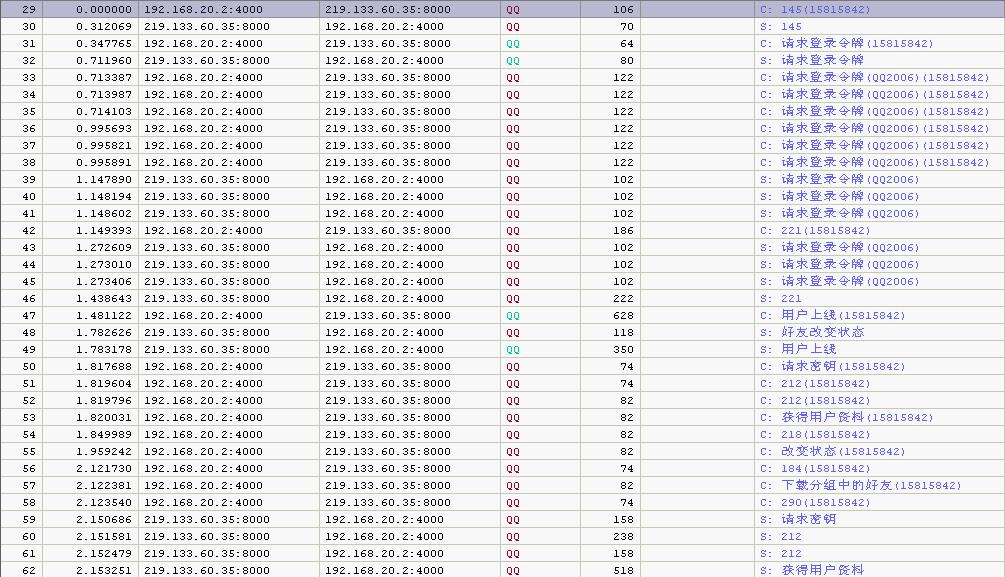This screenshot has width=1005, height=577.
Task: Select the "C: 改变状态(15815842)" packet row
Action: coord(832,452)
